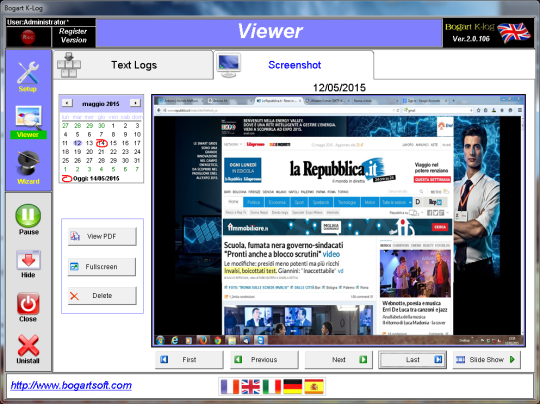Click Oggi: 14/05/2015 today link
Image resolution: width=540 pixels, height=404 pixels.
click(91, 178)
